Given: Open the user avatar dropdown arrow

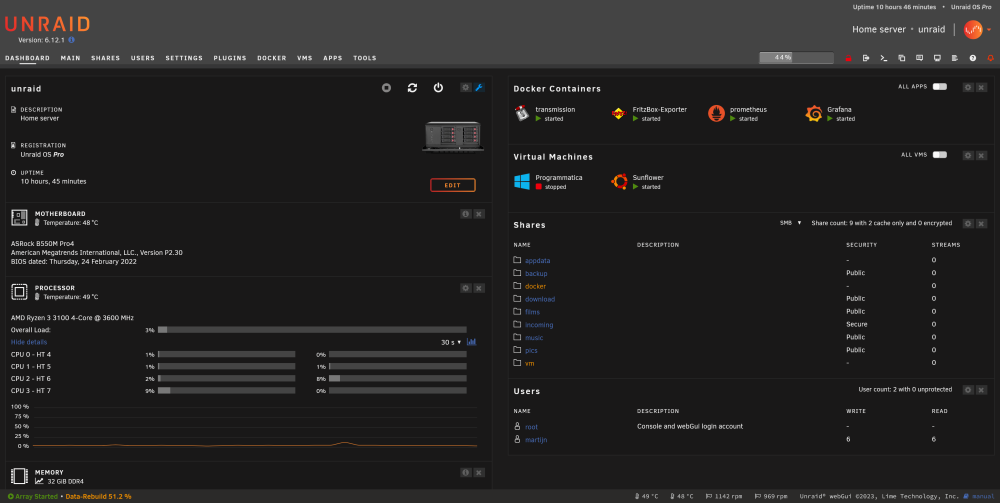Looking at the screenshot, I should 989,29.
